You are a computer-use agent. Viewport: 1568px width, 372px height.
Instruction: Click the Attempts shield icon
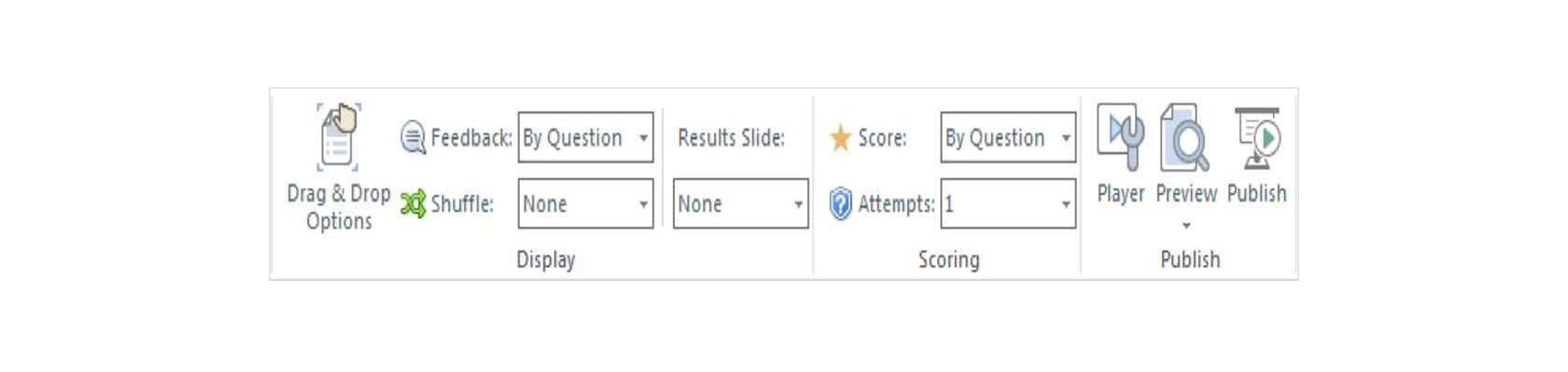tap(840, 203)
